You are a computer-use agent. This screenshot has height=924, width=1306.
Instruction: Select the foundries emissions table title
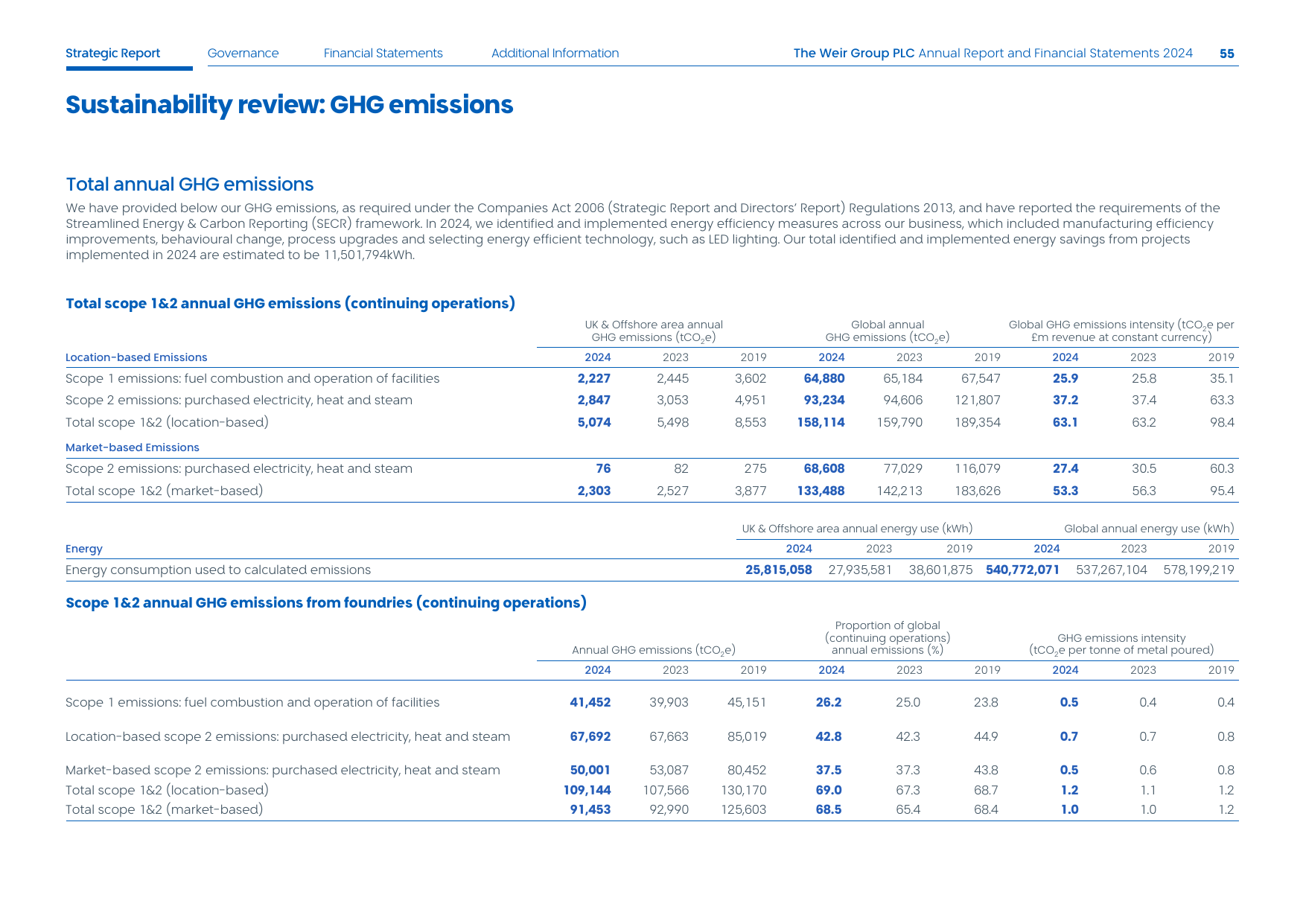326,603
